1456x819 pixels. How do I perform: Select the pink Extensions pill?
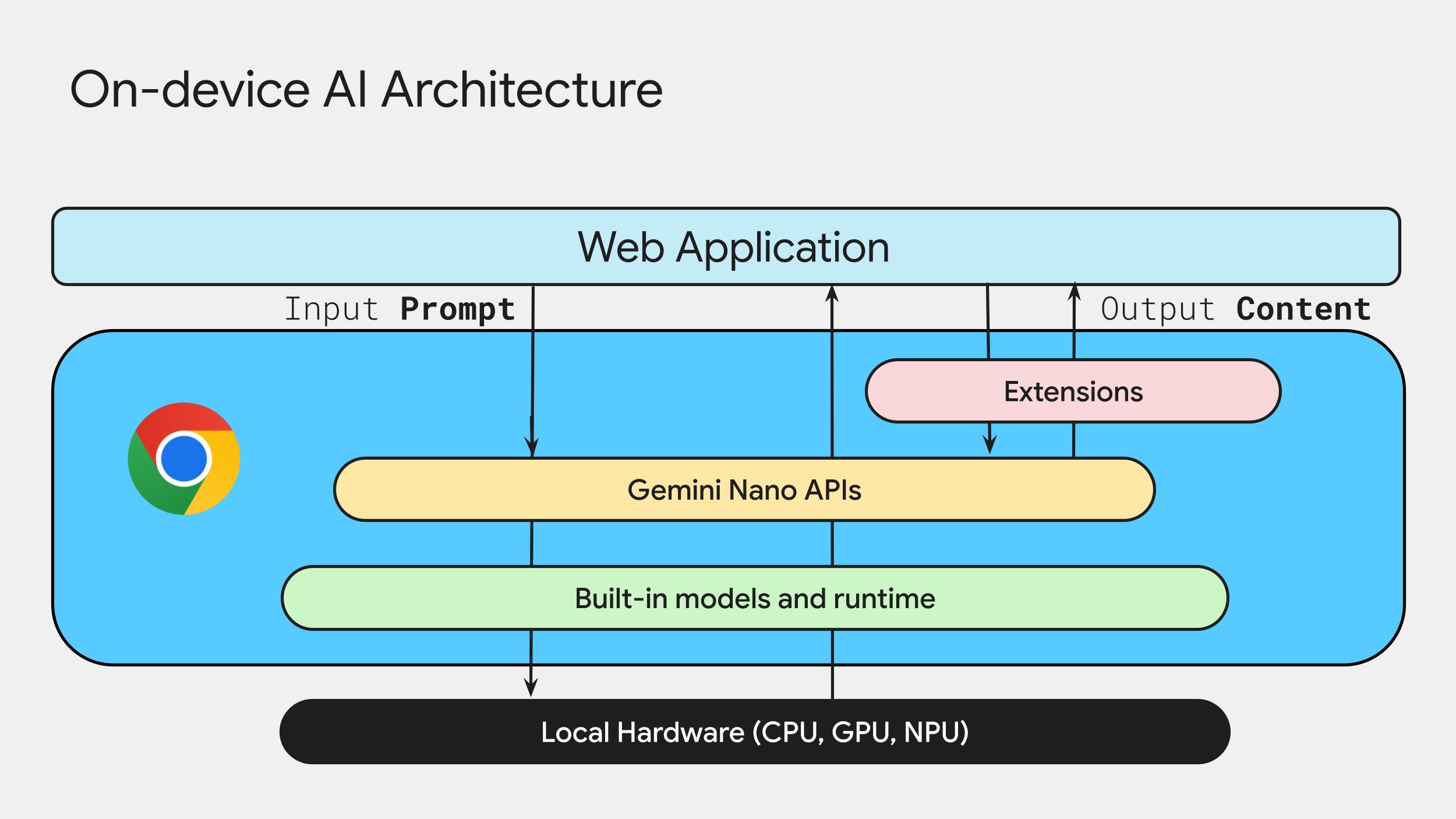1073,391
